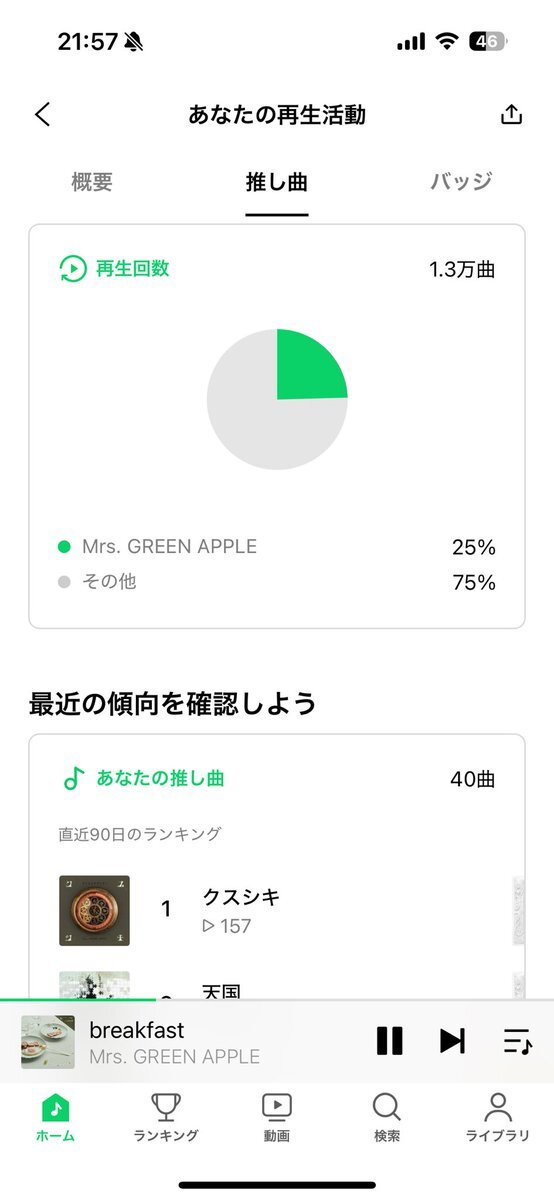Image resolution: width=554 pixels, height=1200 pixels.
Task: Switch to the 概要 tab
Action: 92,182
